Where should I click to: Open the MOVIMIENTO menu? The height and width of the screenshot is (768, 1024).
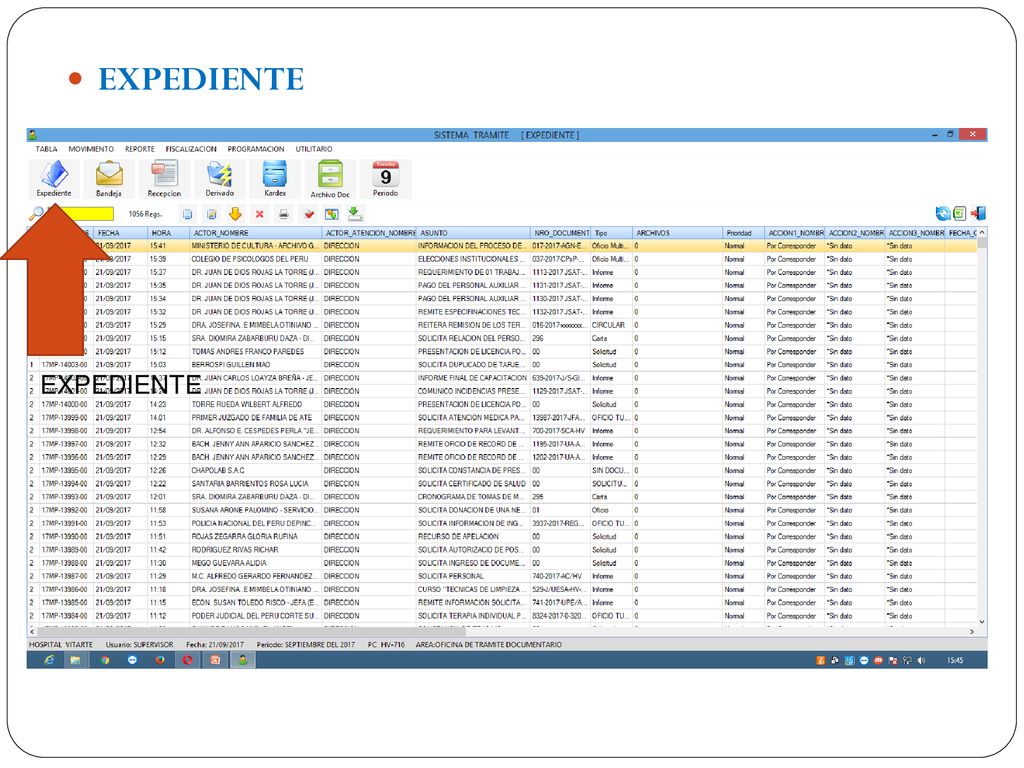click(x=91, y=149)
